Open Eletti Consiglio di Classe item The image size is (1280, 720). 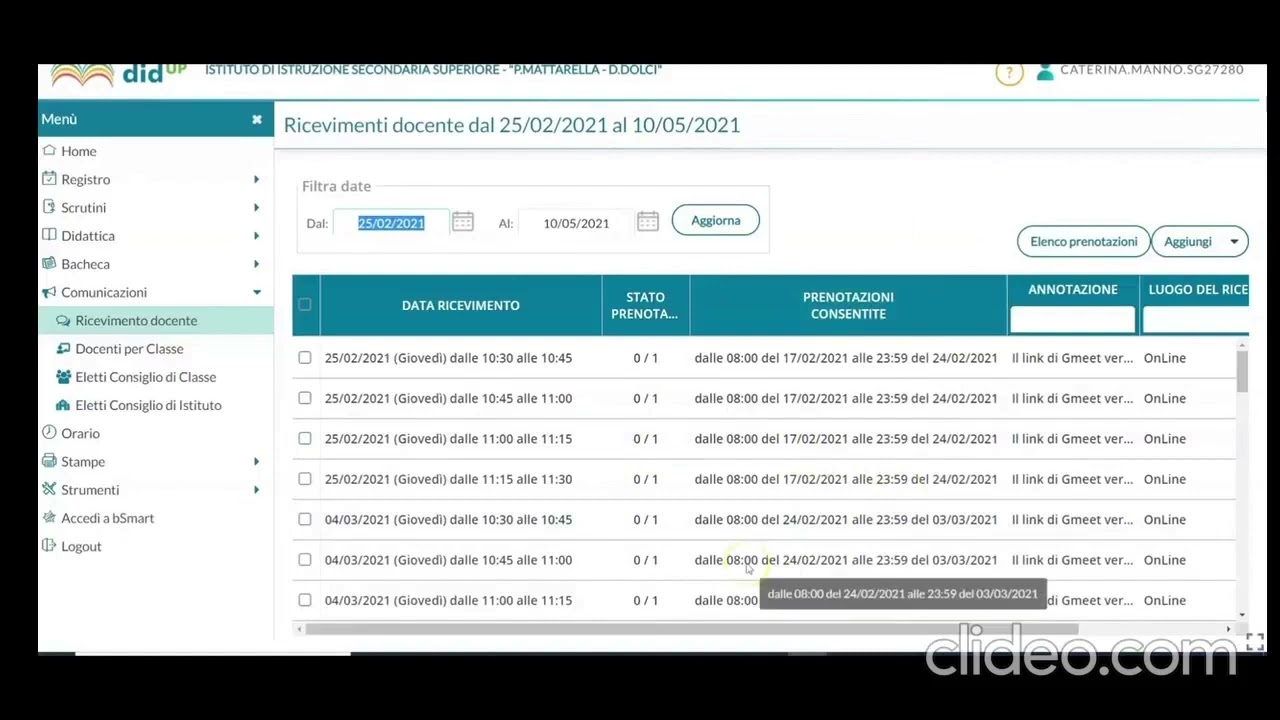(x=146, y=377)
